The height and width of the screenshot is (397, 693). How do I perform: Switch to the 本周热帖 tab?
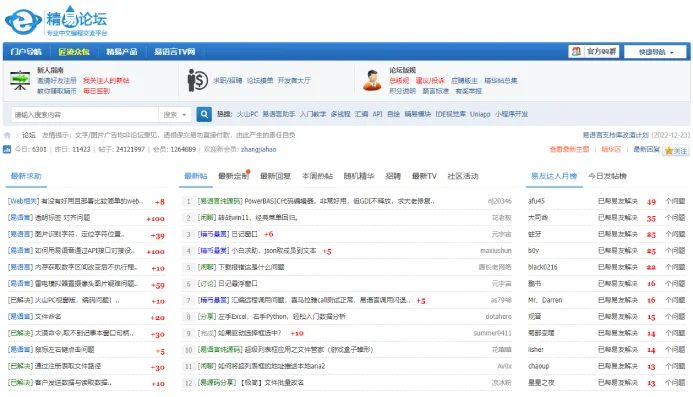[x=317, y=176]
